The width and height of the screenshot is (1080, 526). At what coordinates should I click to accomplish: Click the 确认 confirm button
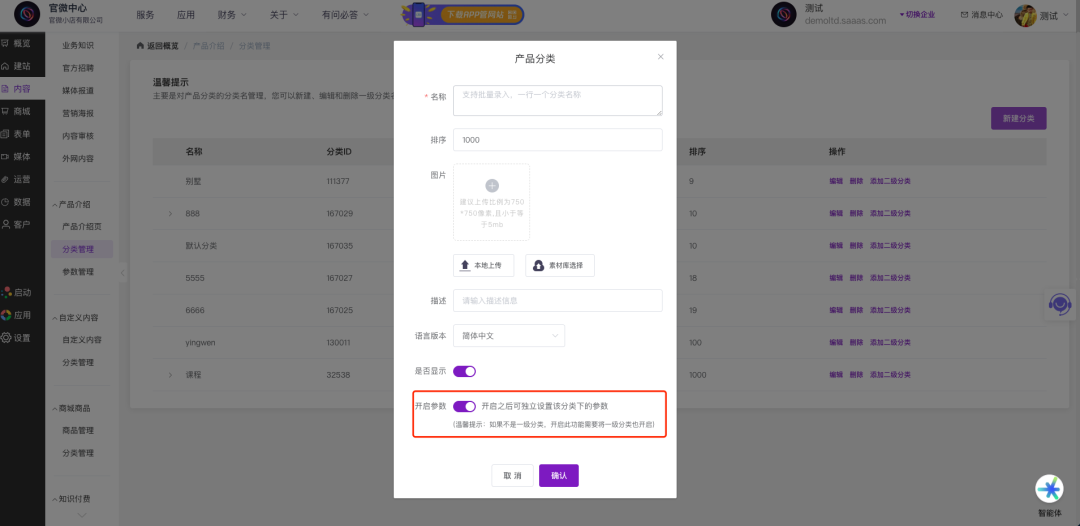[559, 476]
